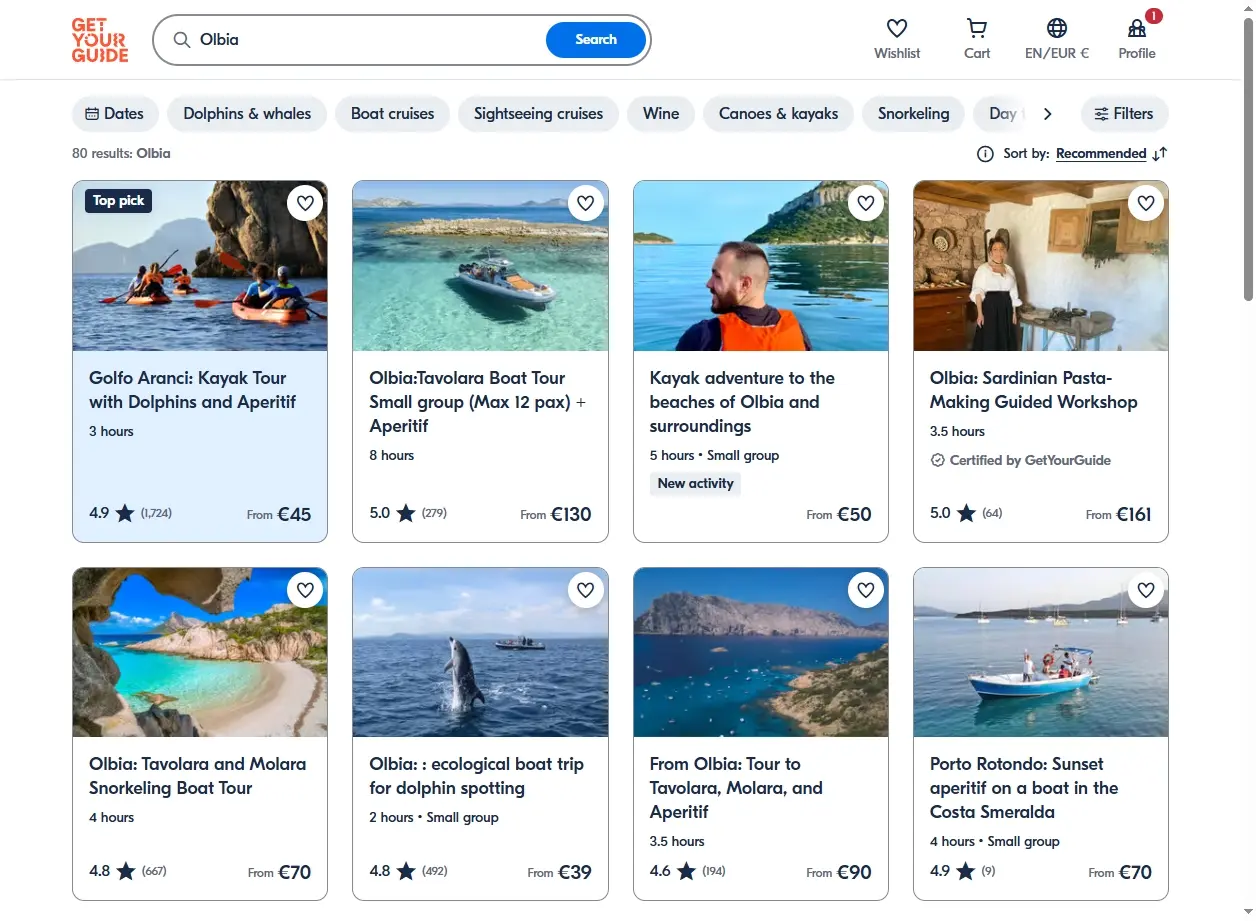
Task: Open the Profile icon with notification badge
Action: pos(1137,28)
